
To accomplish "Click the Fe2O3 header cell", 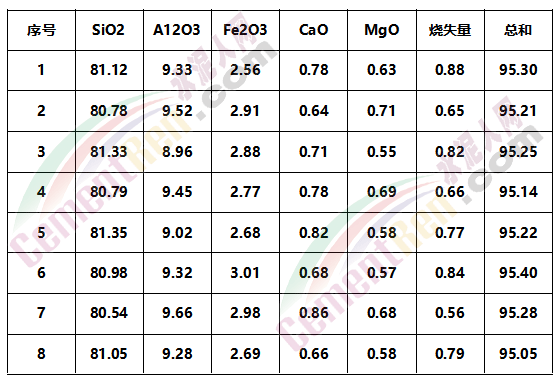I will (245, 30).
